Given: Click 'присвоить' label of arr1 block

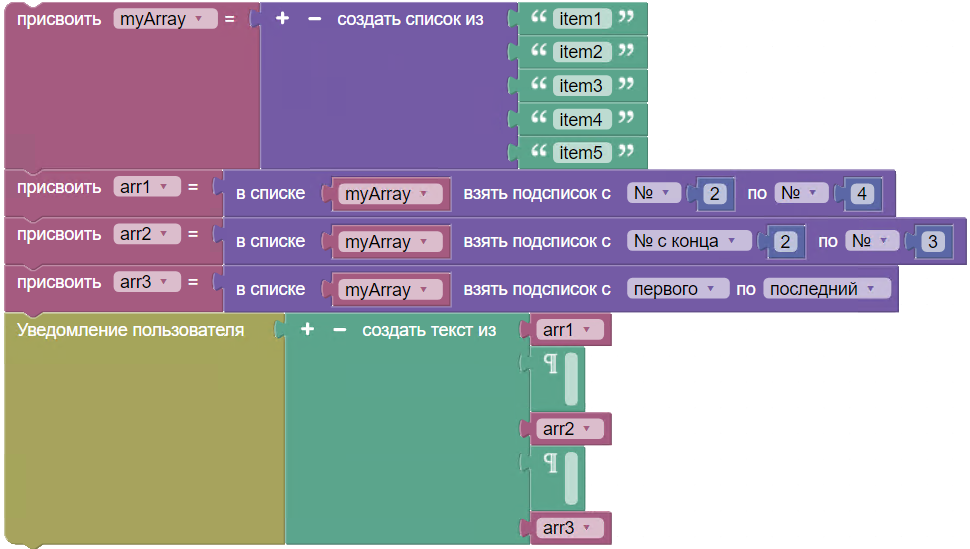Looking at the screenshot, I should click(59, 187).
